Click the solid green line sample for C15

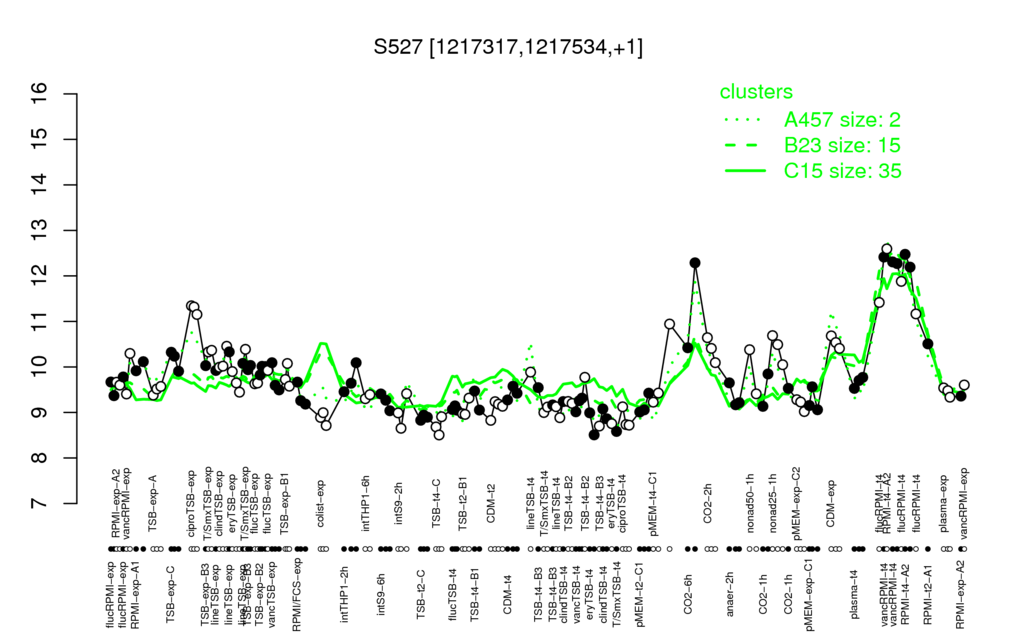(745, 170)
